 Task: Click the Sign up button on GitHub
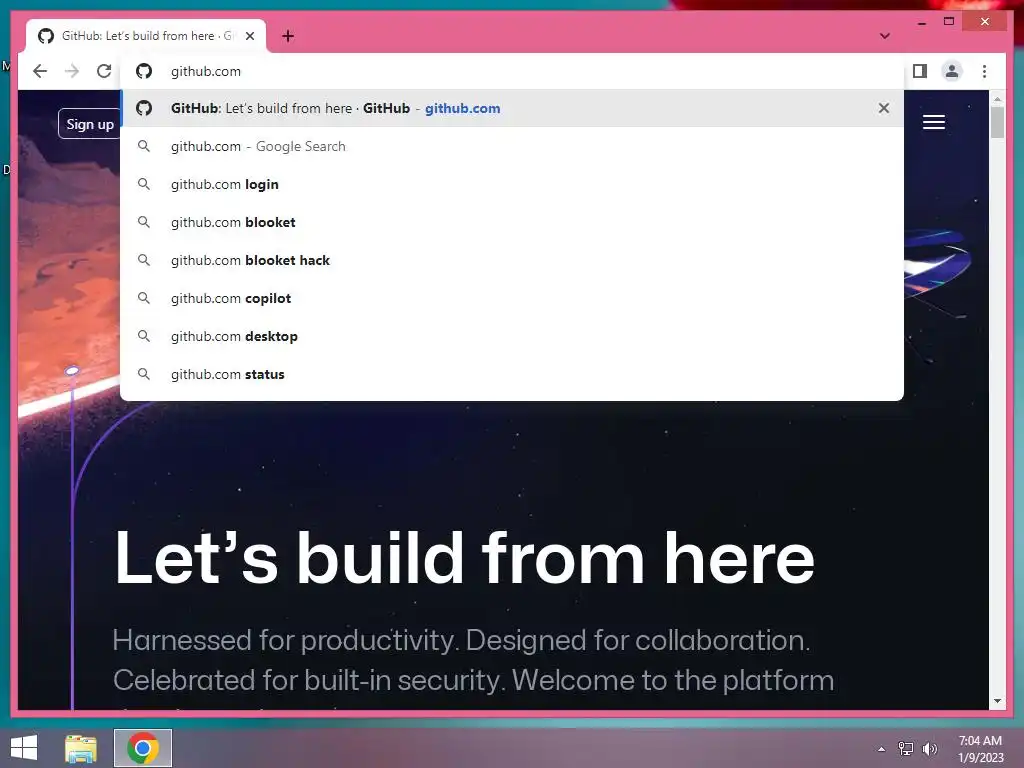point(89,124)
